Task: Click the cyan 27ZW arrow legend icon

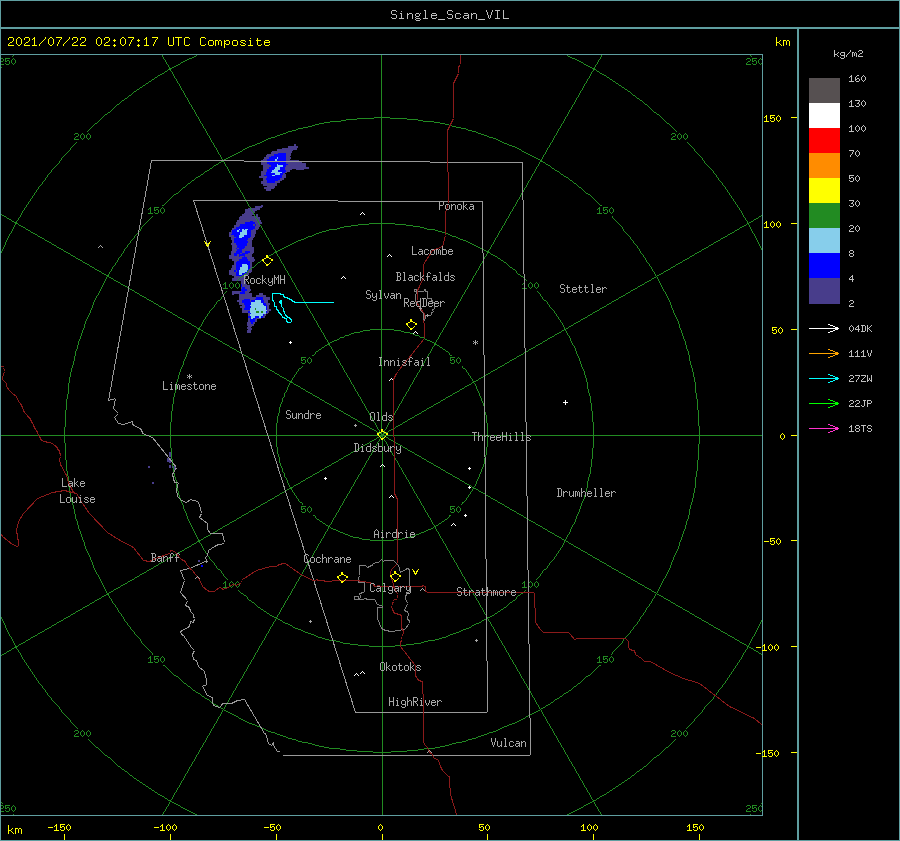Action: (824, 378)
